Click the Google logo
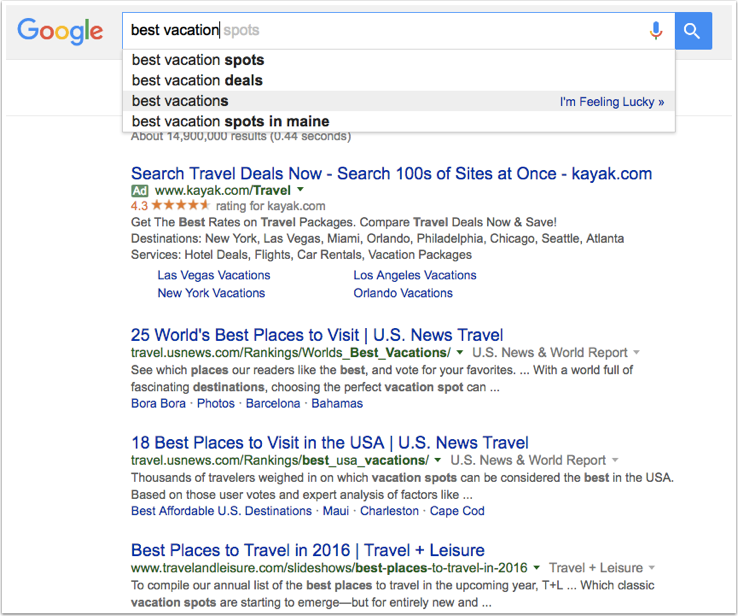738x616 pixels. coord(60,31)
